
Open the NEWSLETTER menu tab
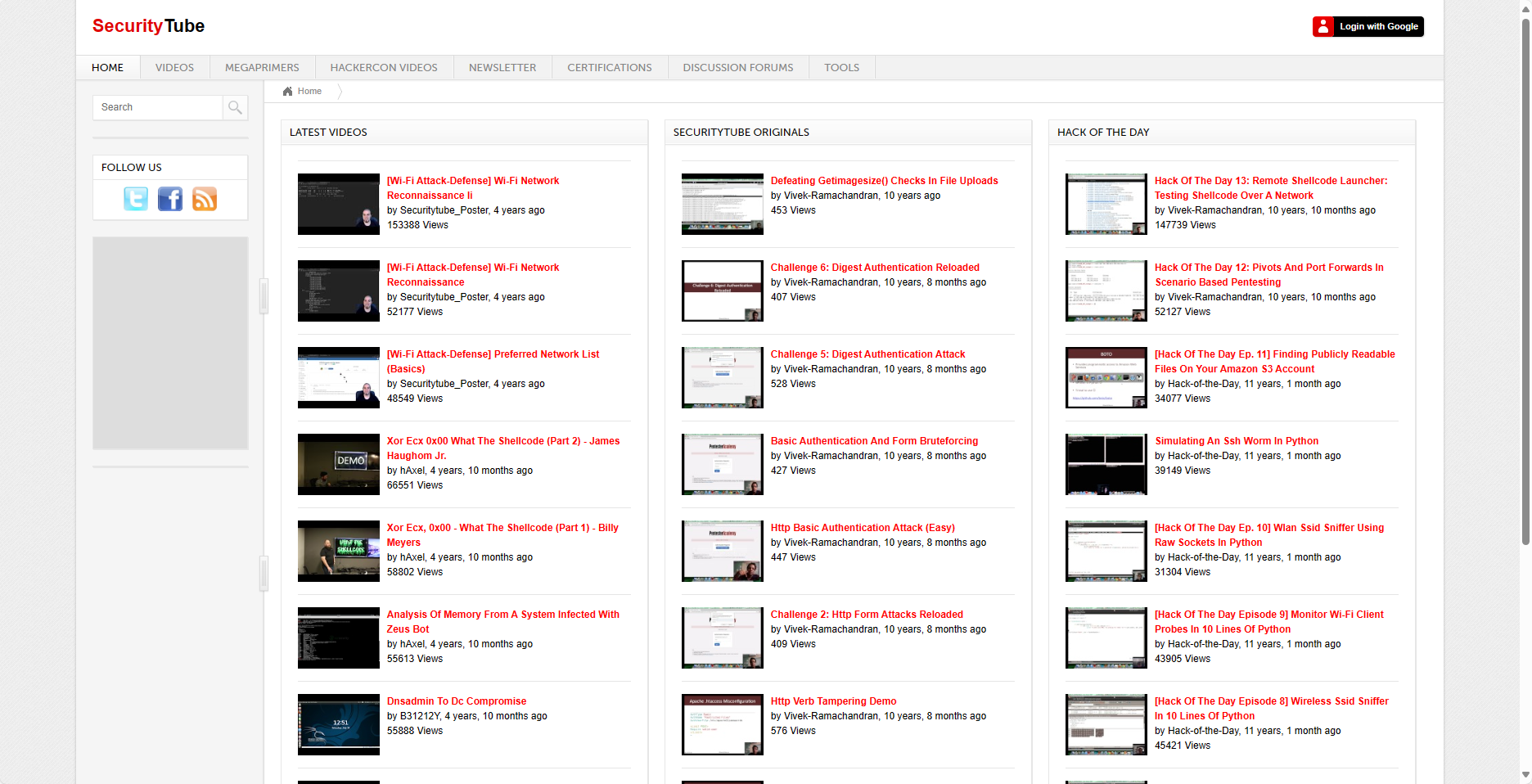click(x=502, y=67)
